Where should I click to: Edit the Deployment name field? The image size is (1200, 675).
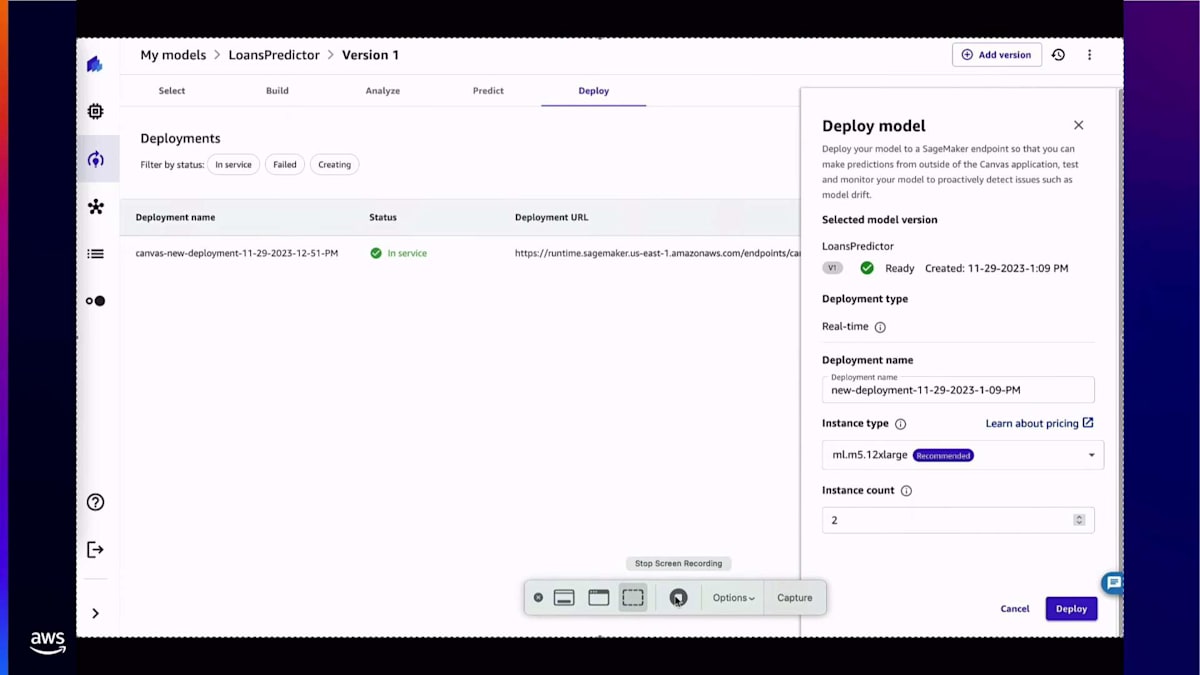click(x=958, y=389)
